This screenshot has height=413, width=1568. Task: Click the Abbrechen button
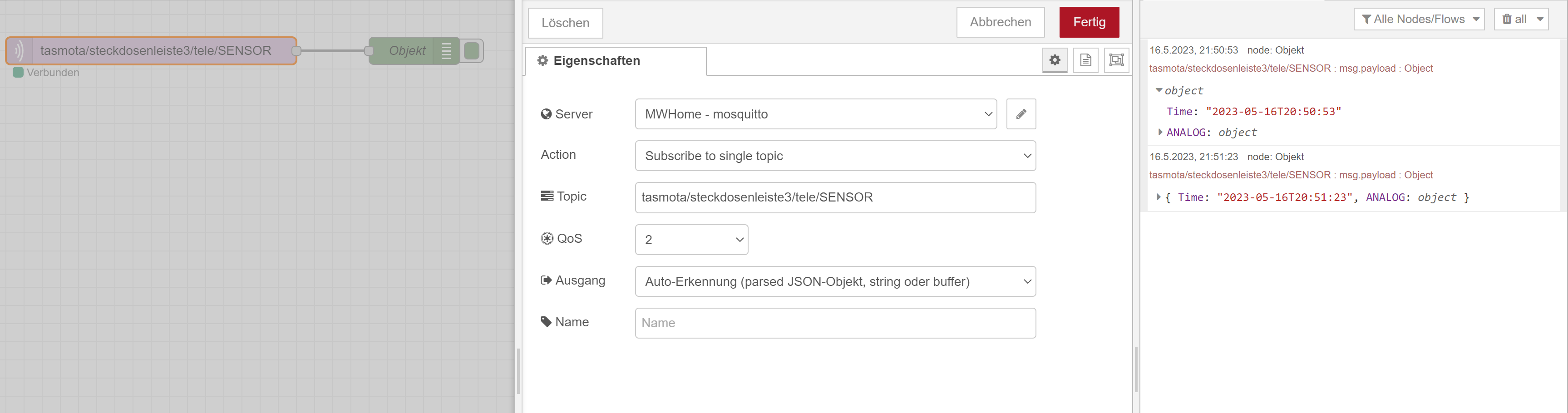point(1000,23)
